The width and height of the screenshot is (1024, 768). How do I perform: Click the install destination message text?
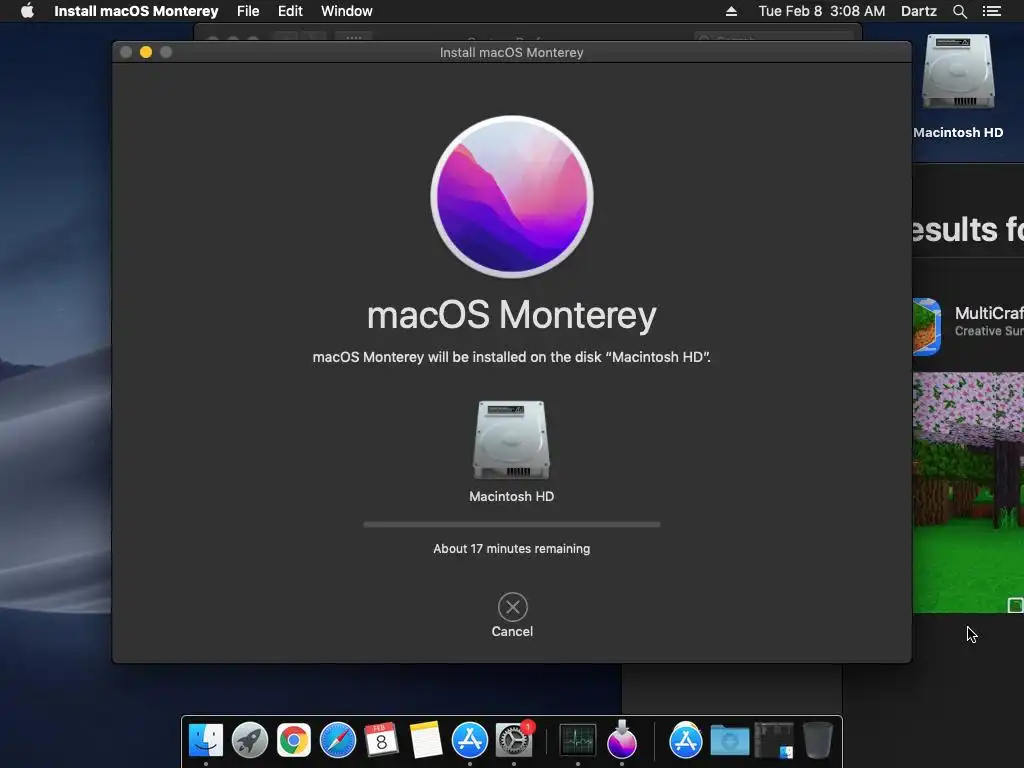click(x=512, y=357)
